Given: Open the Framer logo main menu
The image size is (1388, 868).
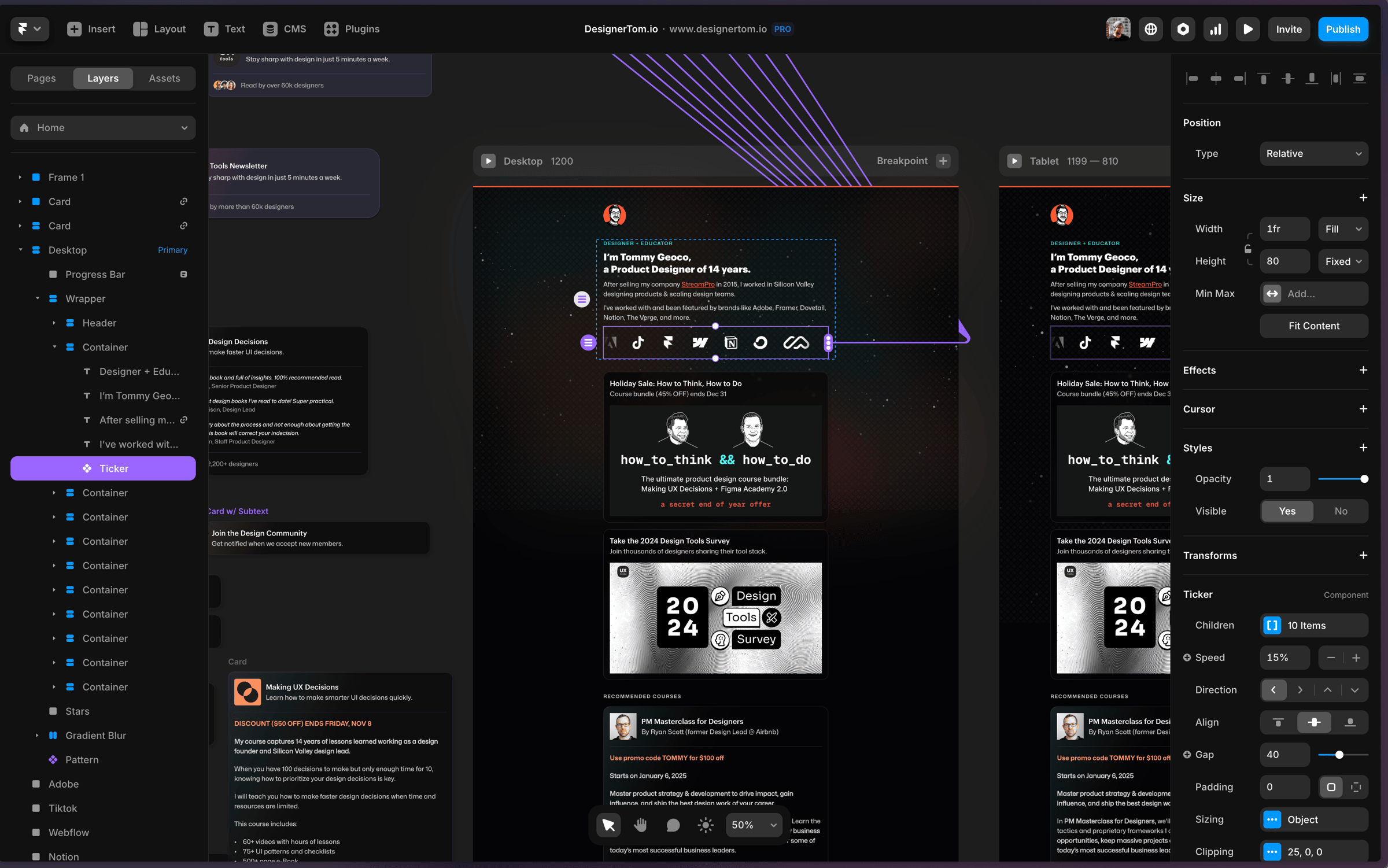Looking at the screenshot, I should pos(29,29).
